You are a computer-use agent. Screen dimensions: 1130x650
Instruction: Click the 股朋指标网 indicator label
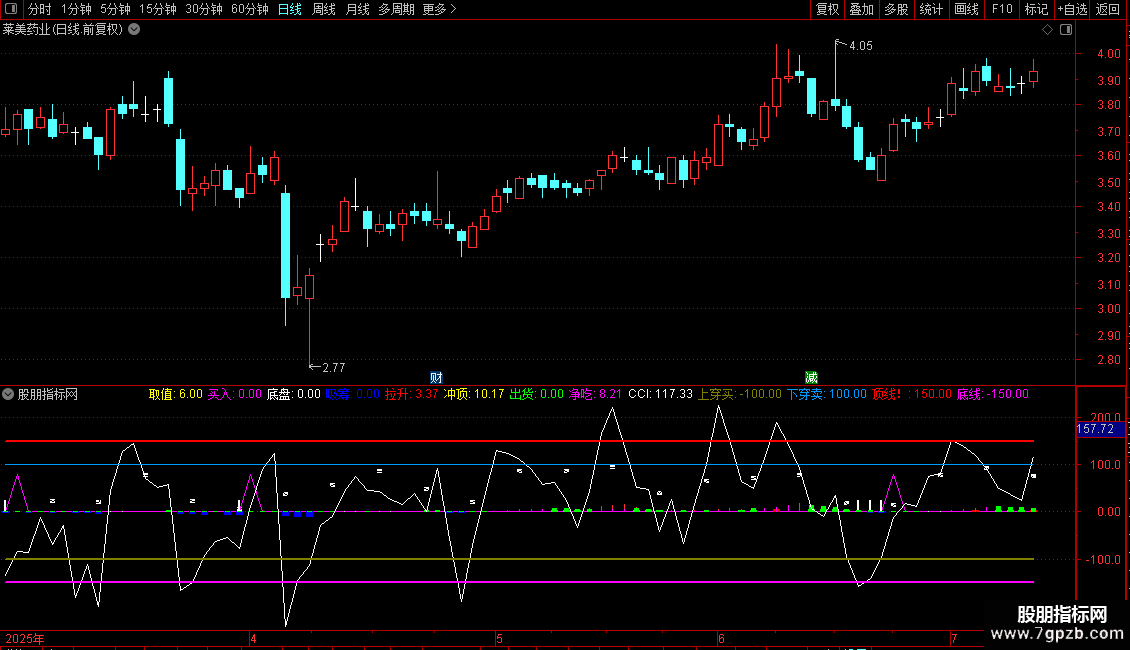click(48, 394)
